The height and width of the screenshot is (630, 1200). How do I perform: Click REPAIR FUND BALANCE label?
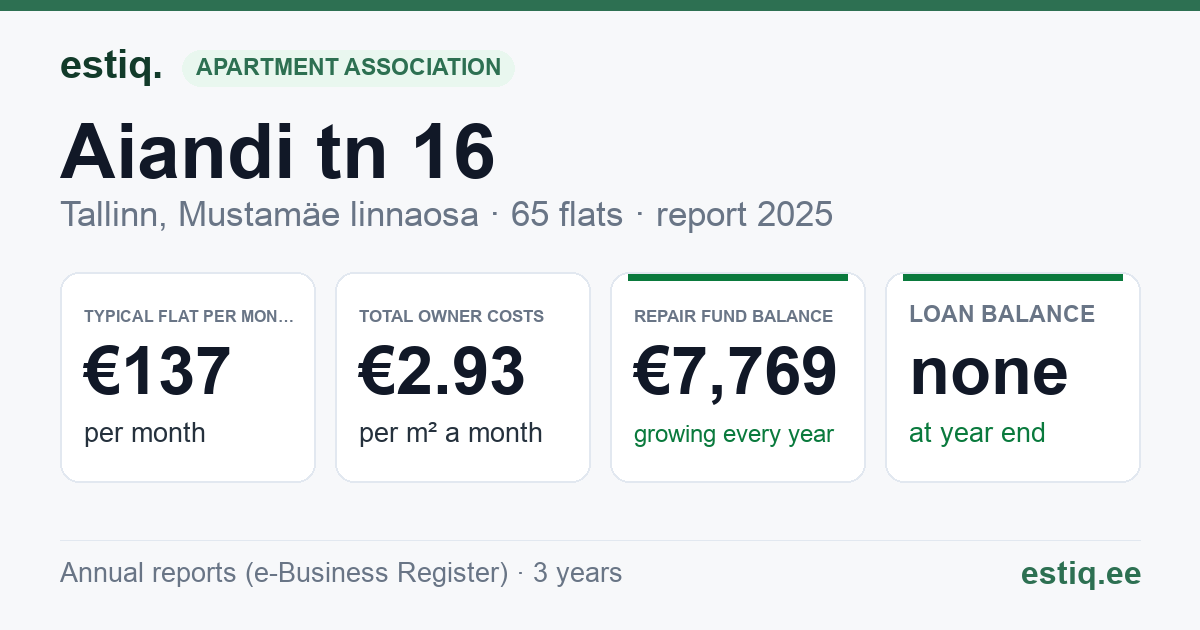(734, 316)
